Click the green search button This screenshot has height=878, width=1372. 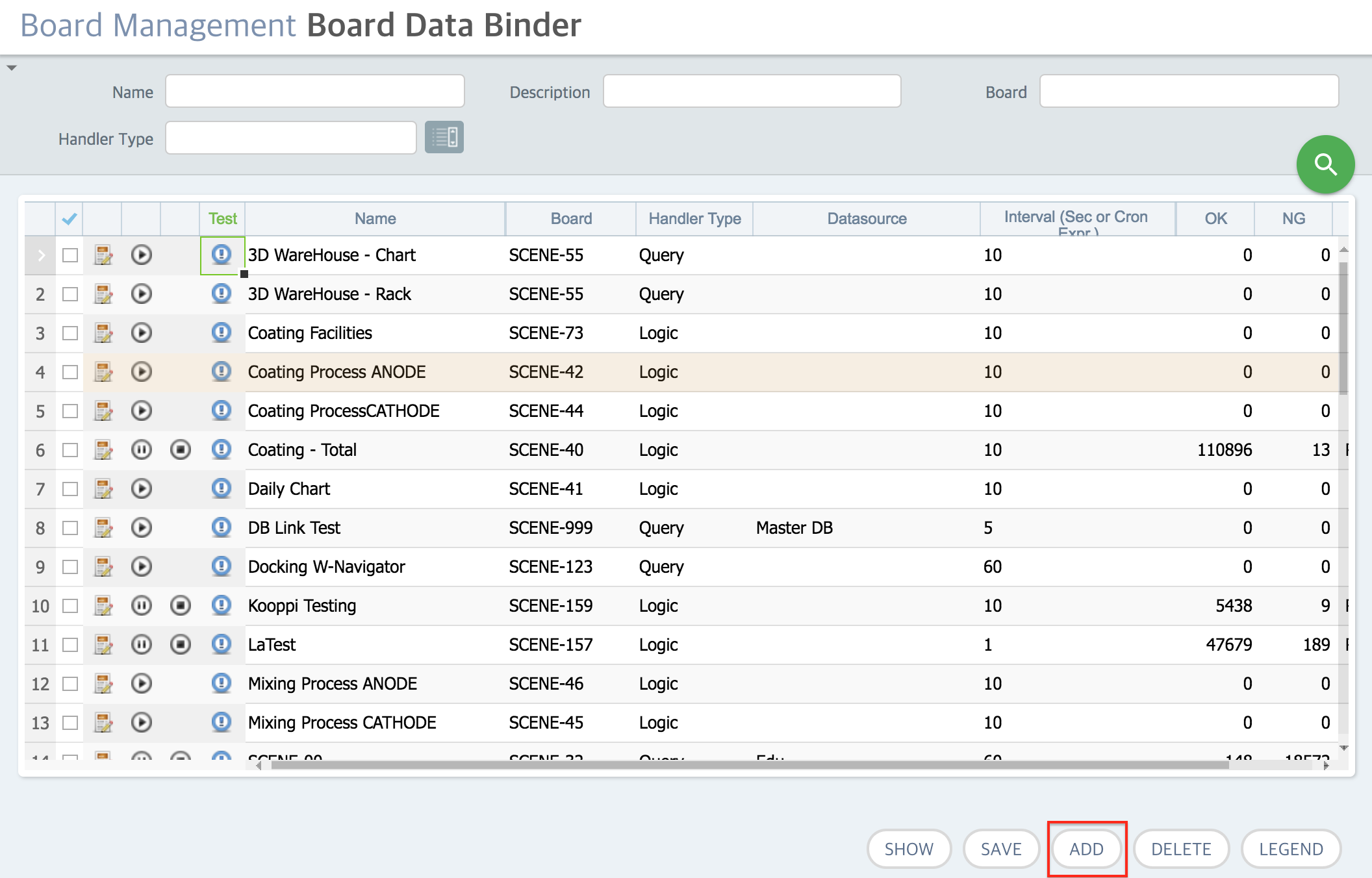point(1325,164)
